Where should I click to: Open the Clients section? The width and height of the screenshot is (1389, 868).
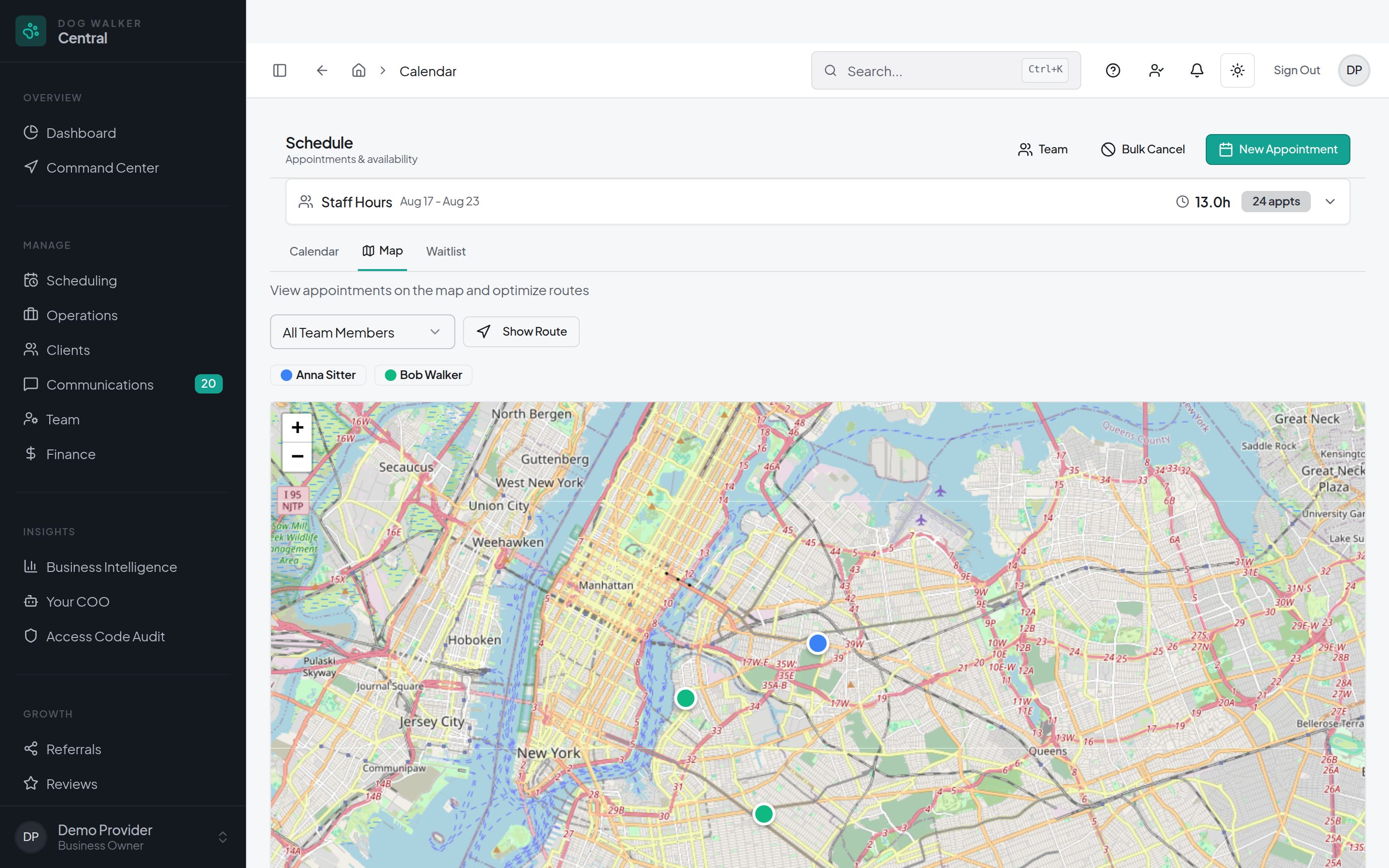[x=123, y=350]
